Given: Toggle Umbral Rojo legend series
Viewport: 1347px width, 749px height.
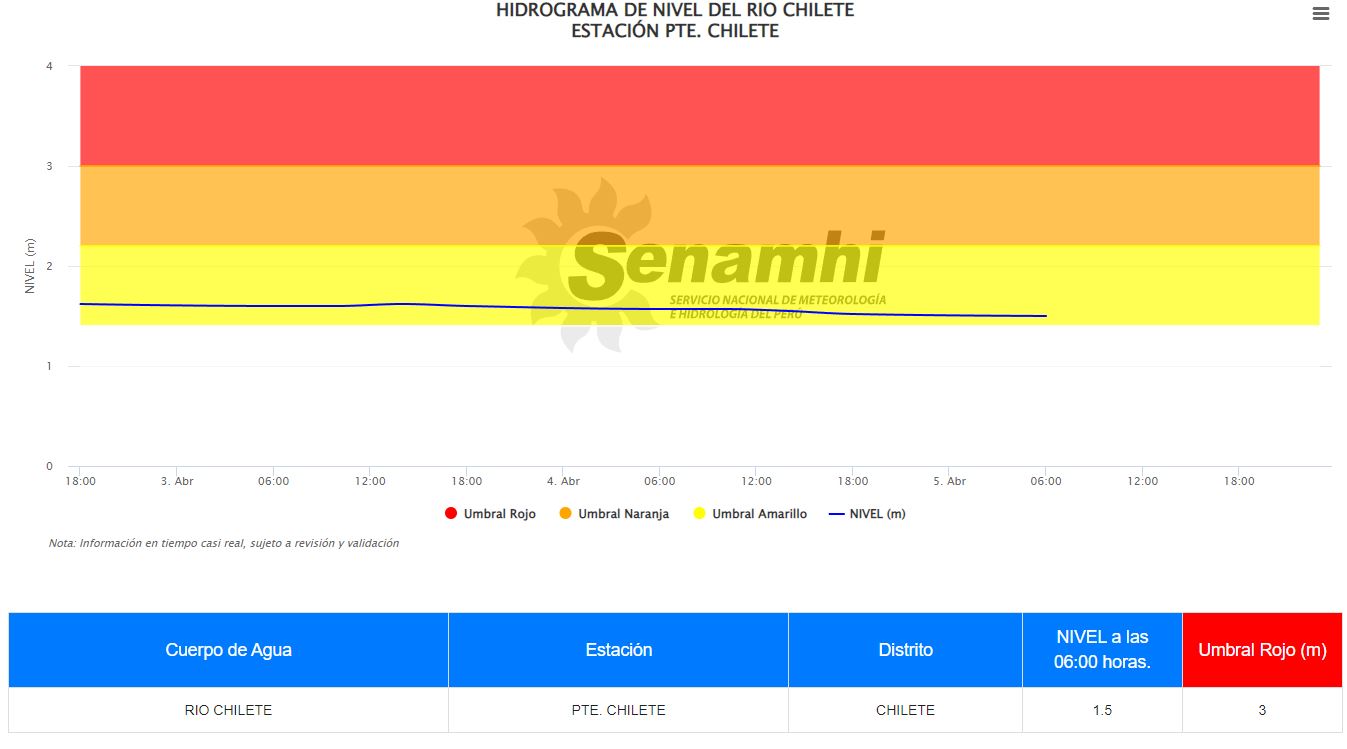Looking at the screenshot, I should pyautogui.click(x=490, y=514).
